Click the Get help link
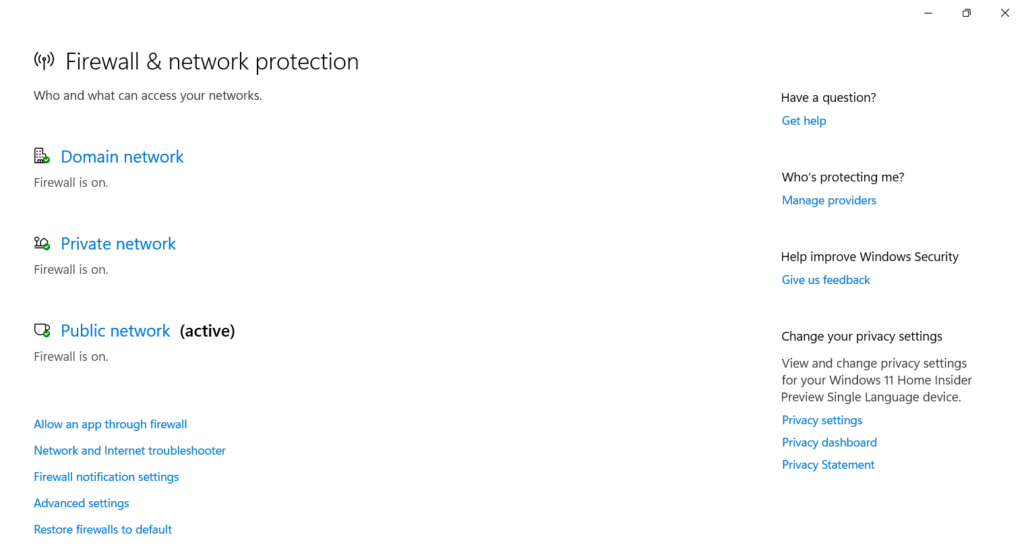This screenshot has width=1024, height=545. click(804, 121)
